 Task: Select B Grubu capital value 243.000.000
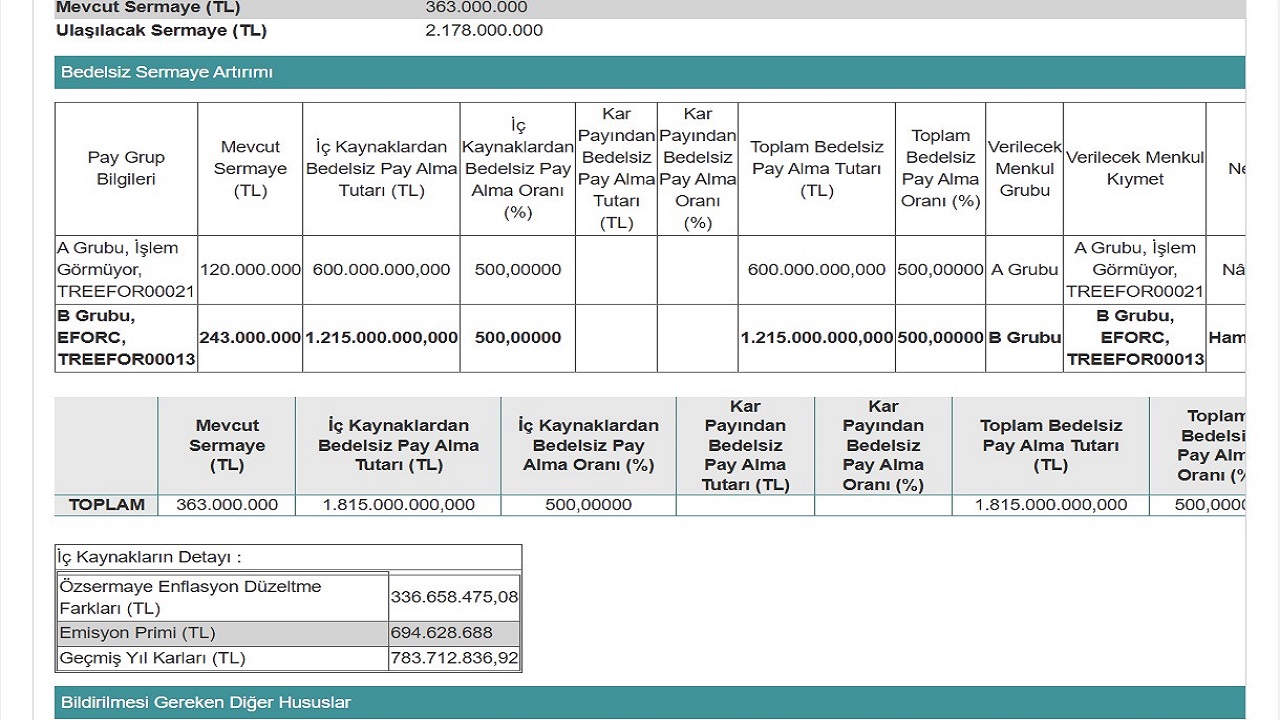pyautogui.click(x=250, y=338)
